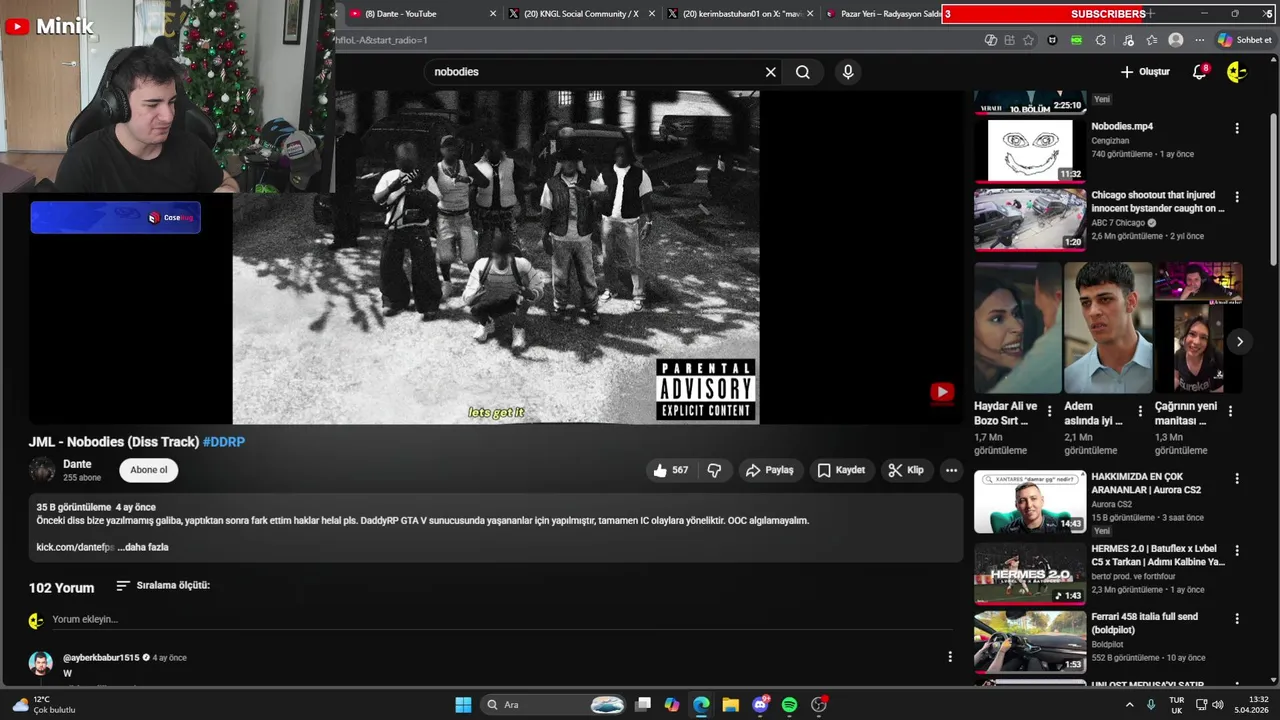The width and height of the screenshot is (1280, 720).
Task: Open the Windows Start menu
Action: coord(463,705)
